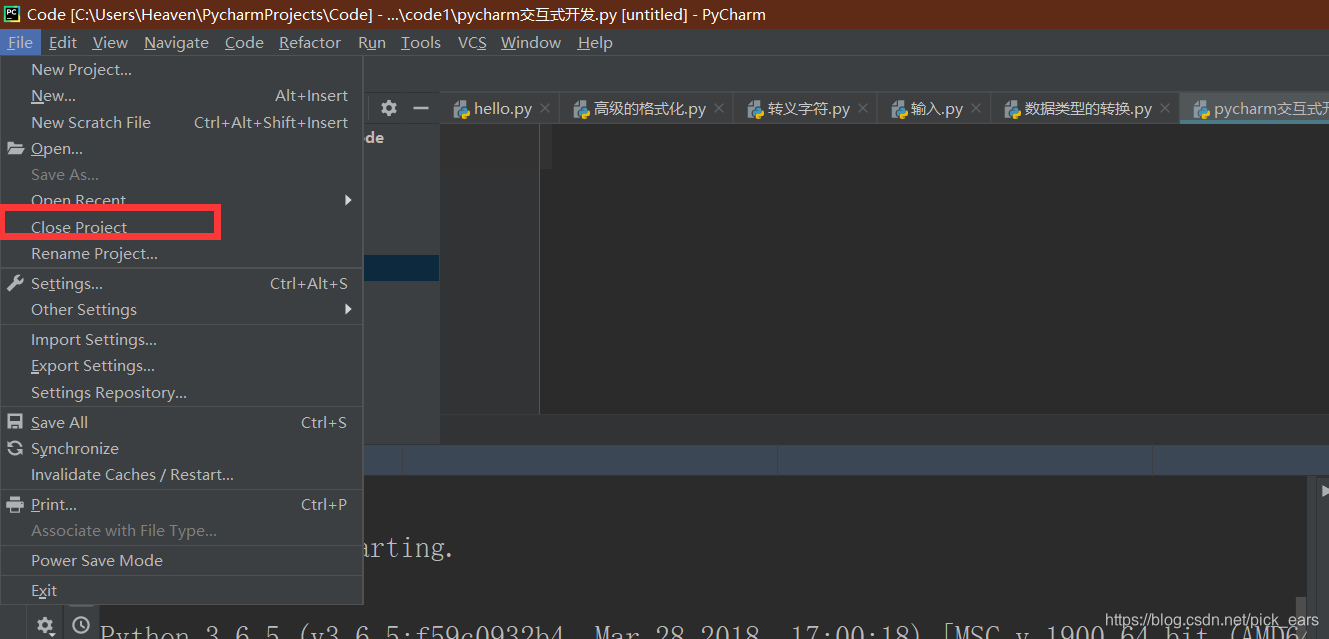Open the Navigate menu
The width and height of the screenshot is (1329, 639).
tap(176, 42)
